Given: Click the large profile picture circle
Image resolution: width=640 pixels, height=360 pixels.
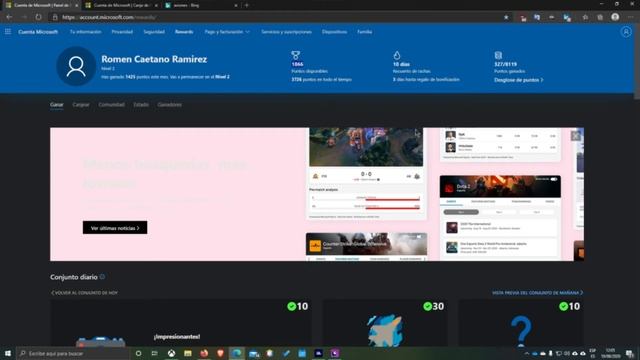Looking at the screenshot, I should click(76, 66).
